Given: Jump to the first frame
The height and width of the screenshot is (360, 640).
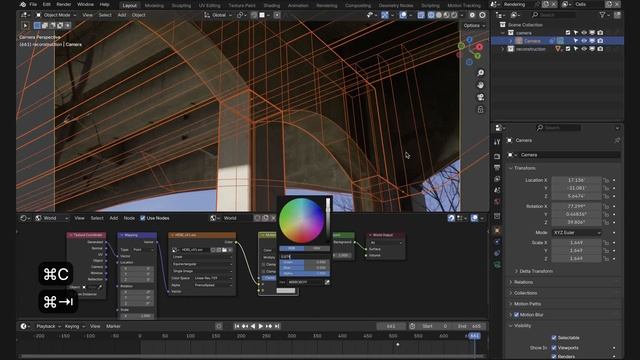Looking at the screenshot, I should 237,326.
